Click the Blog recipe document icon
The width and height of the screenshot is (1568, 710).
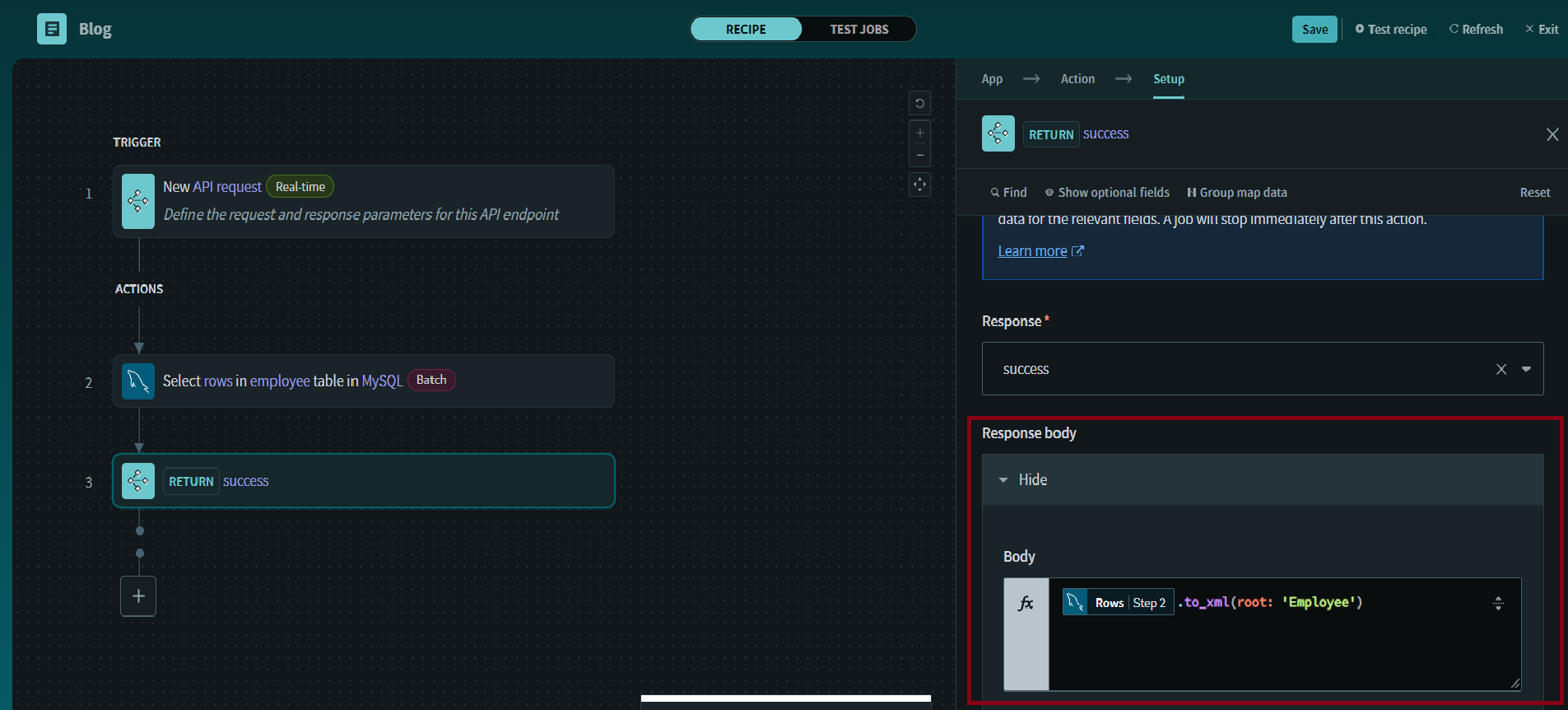[52, 29]
